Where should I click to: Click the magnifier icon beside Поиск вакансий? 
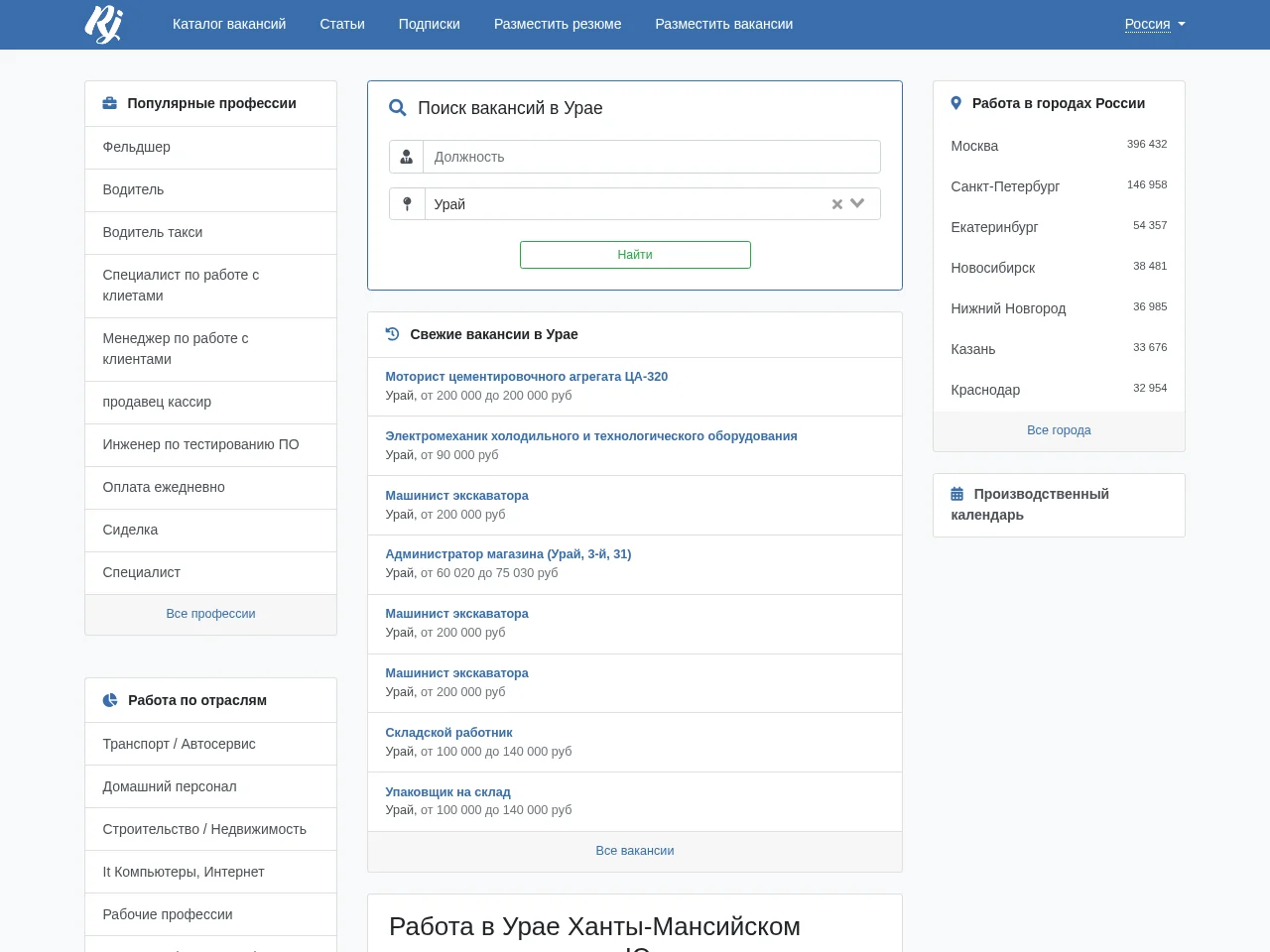pyautogui.click(x=398, y=108)
